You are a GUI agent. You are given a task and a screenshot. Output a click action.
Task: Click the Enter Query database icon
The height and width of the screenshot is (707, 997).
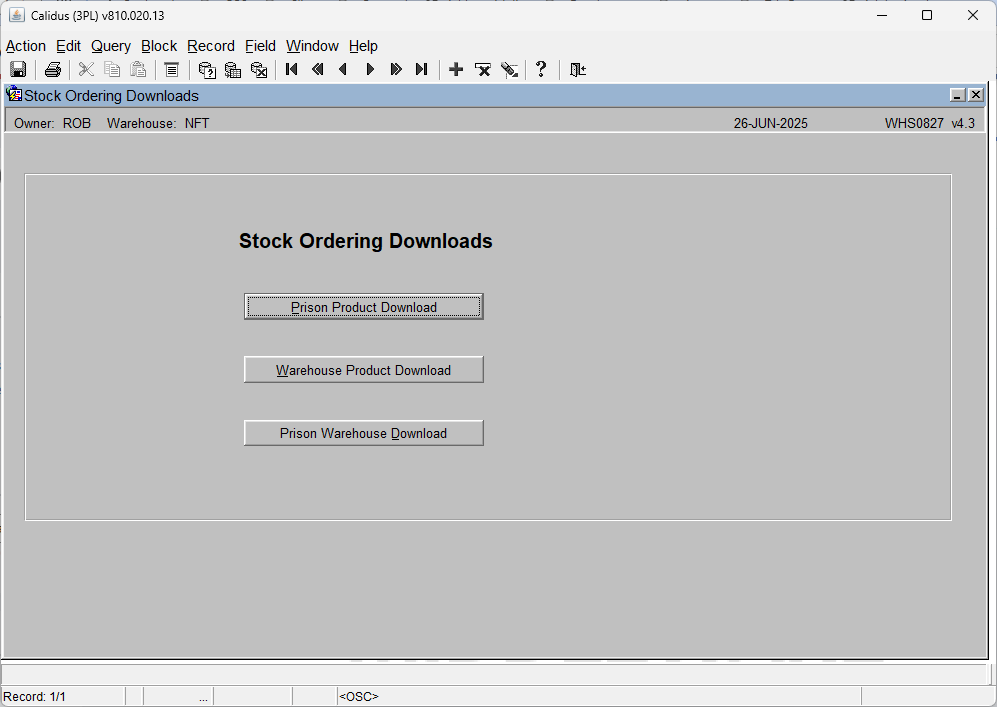point(207,69)
